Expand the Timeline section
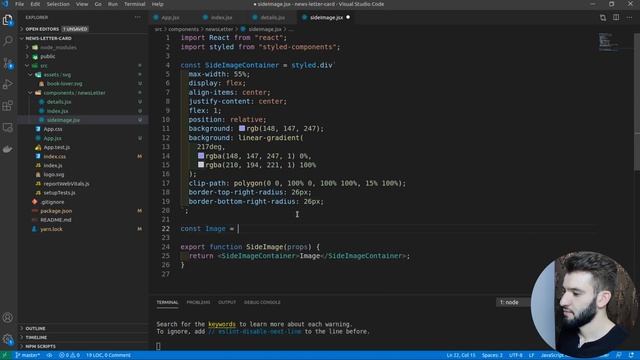640x360 pixels. pos(82,337)
